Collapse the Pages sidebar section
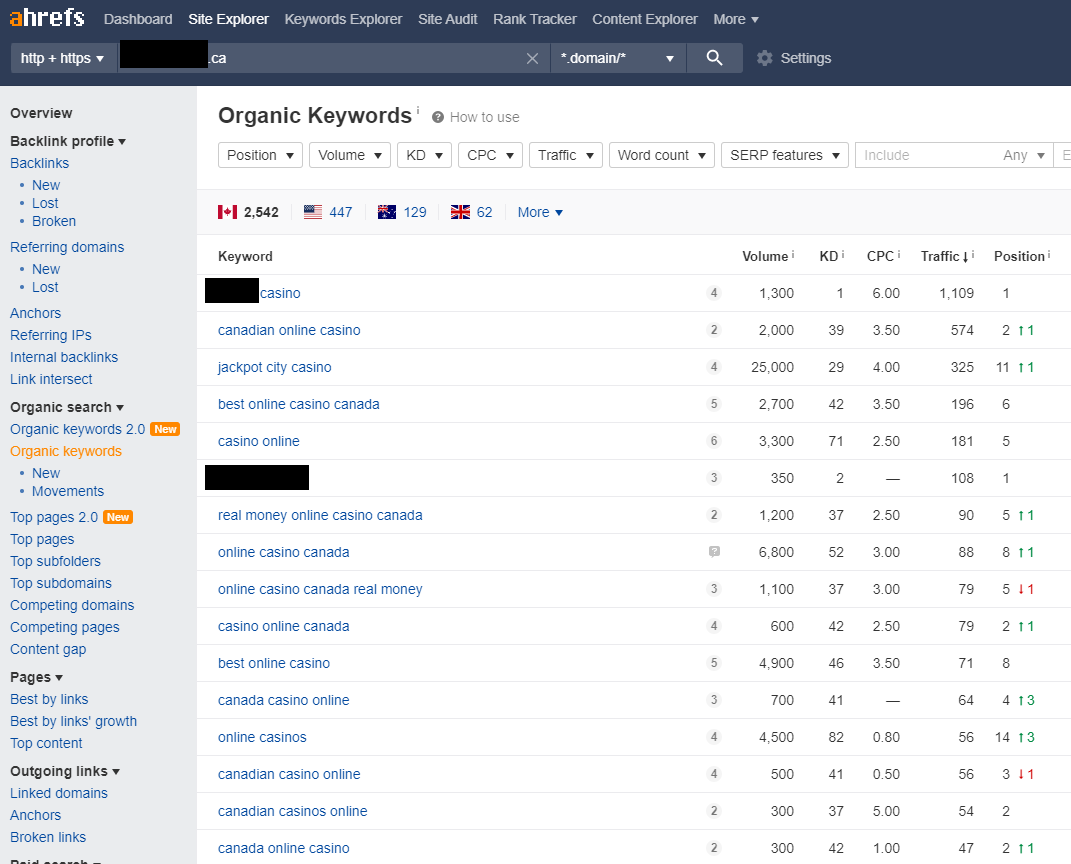Screen dimensions: 1071x864 click(x=36, y=677)
